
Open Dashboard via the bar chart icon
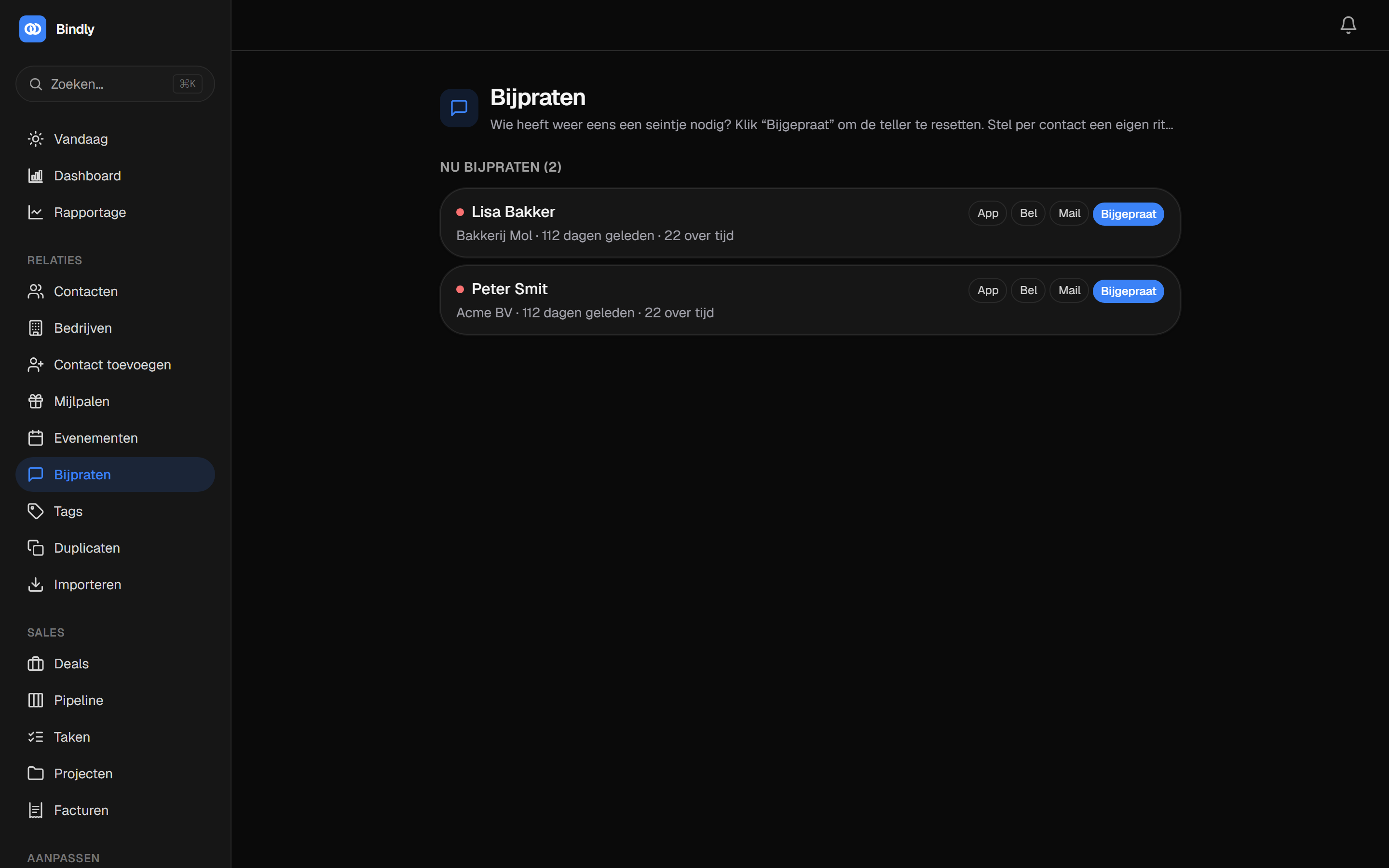tap(36, 176)
